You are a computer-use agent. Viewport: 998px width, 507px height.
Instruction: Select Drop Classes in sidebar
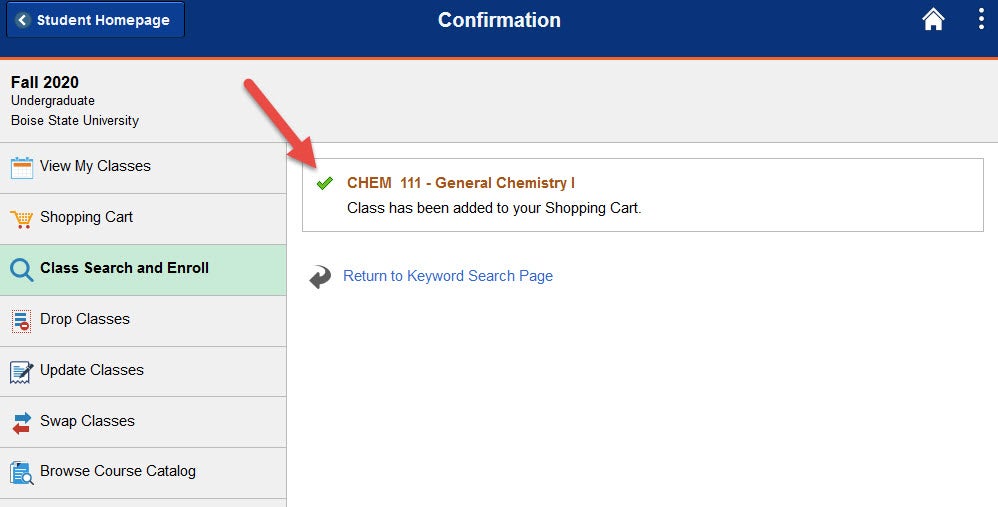click(x=143, y=321)
